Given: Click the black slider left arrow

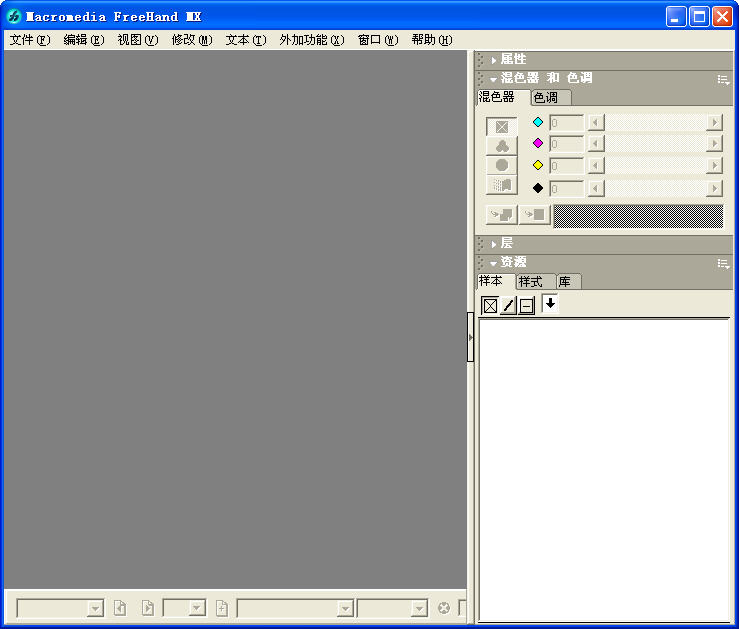Looking at the screenshot, I should pyautogui.click(x=596, y=189).
